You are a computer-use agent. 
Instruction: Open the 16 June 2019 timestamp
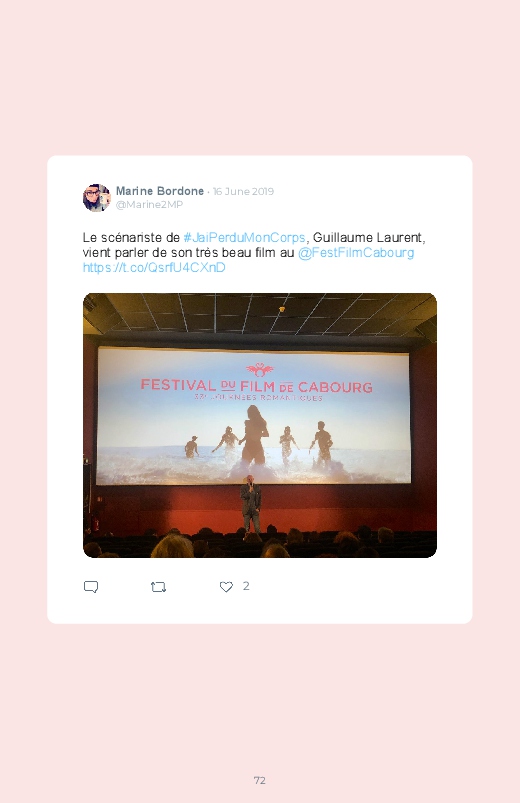(x=243, y=192)
